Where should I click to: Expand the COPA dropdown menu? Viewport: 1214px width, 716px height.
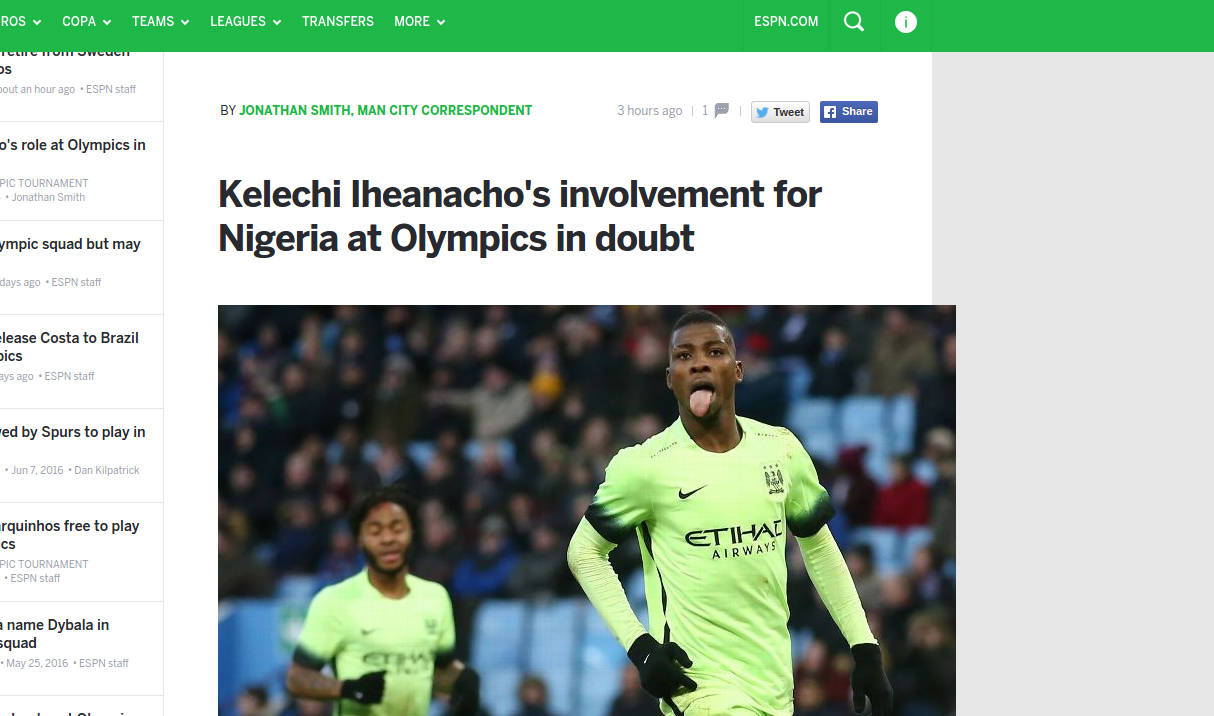coord(86,21)
